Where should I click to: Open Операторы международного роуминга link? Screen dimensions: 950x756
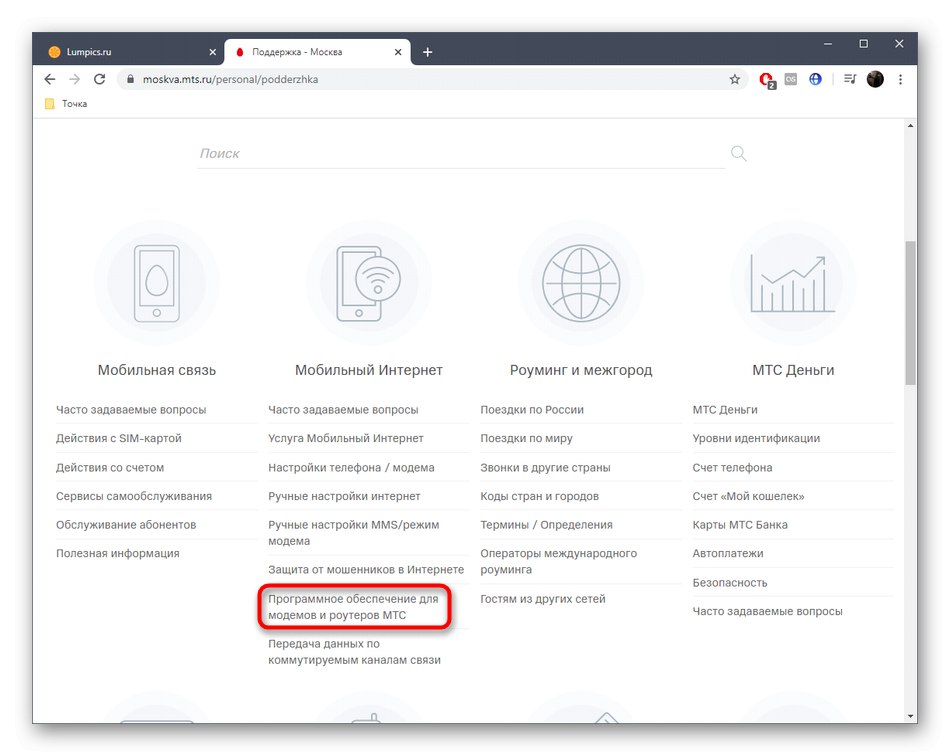pyautogui.click(x=559, y=562)
